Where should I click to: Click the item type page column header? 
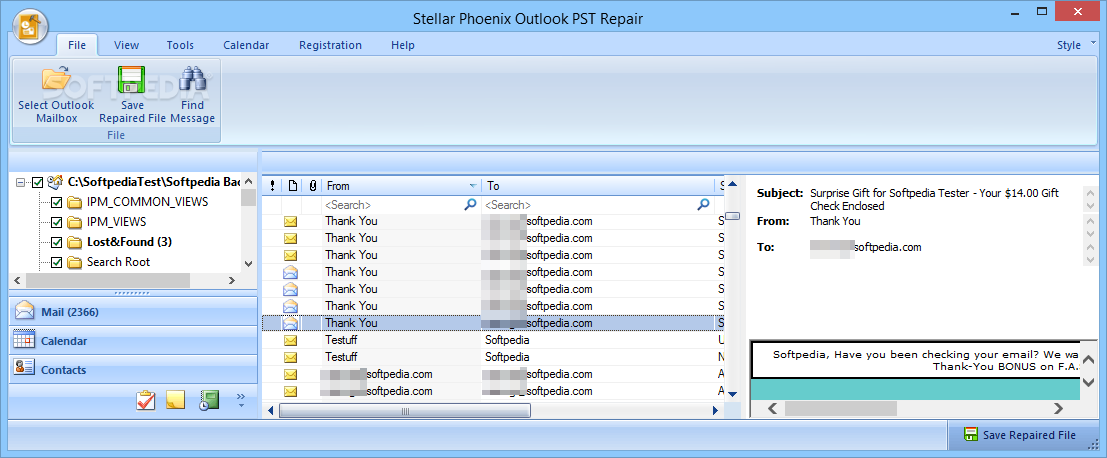(292, 186)
